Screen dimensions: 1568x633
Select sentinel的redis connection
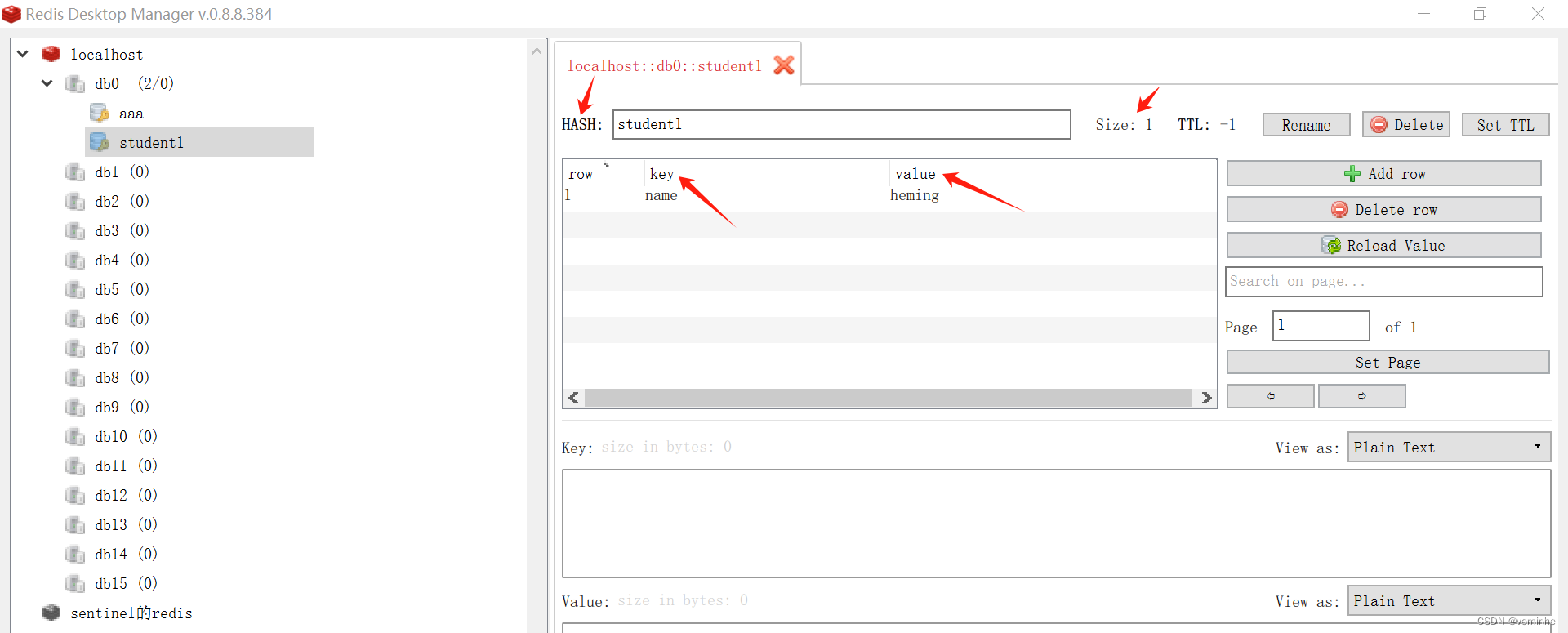pos(131,613)
